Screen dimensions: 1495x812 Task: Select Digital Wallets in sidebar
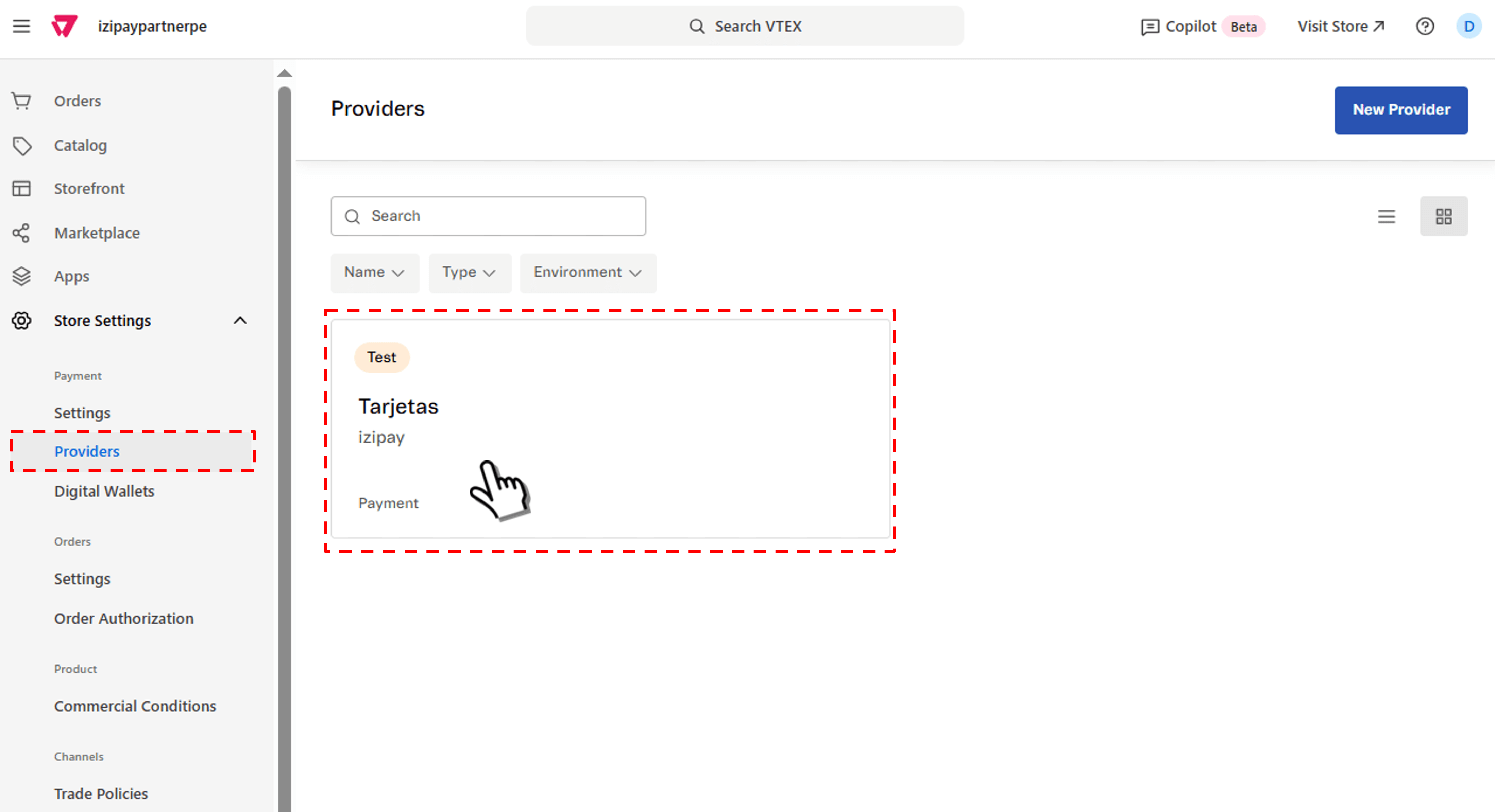(x=104, y=491)
